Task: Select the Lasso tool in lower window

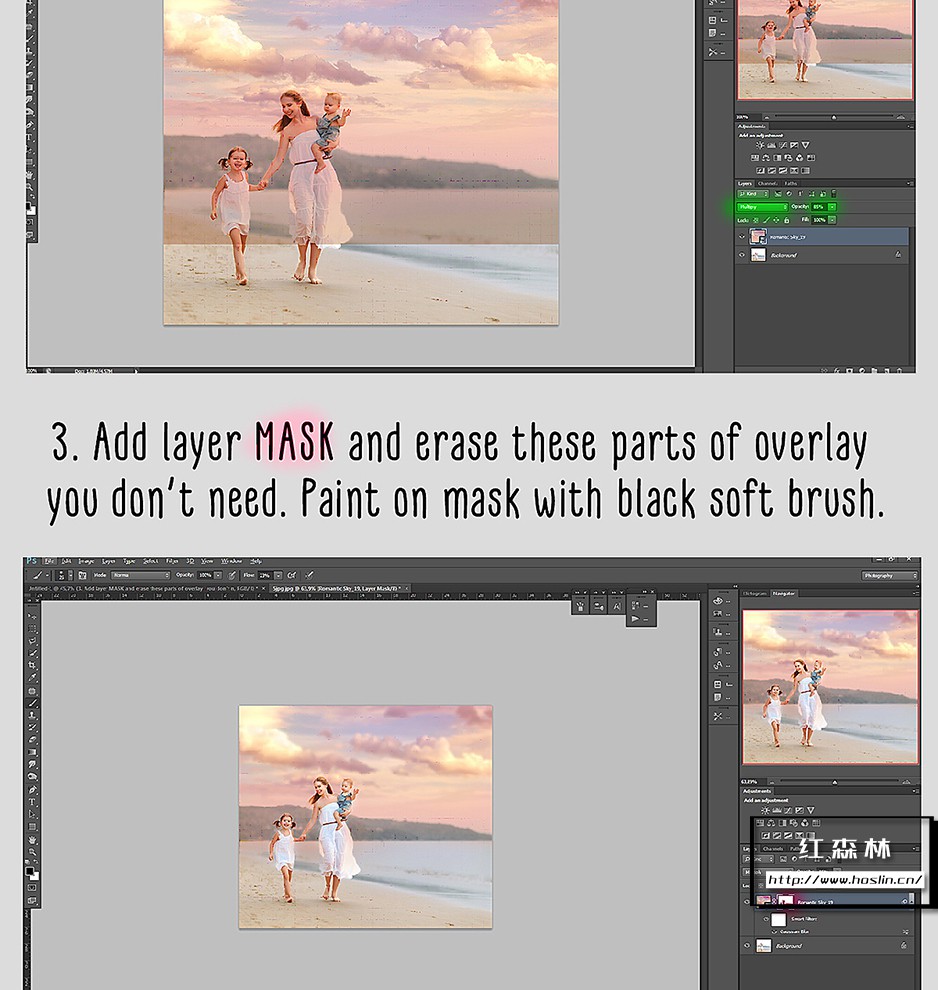Action: coord(32,641)
